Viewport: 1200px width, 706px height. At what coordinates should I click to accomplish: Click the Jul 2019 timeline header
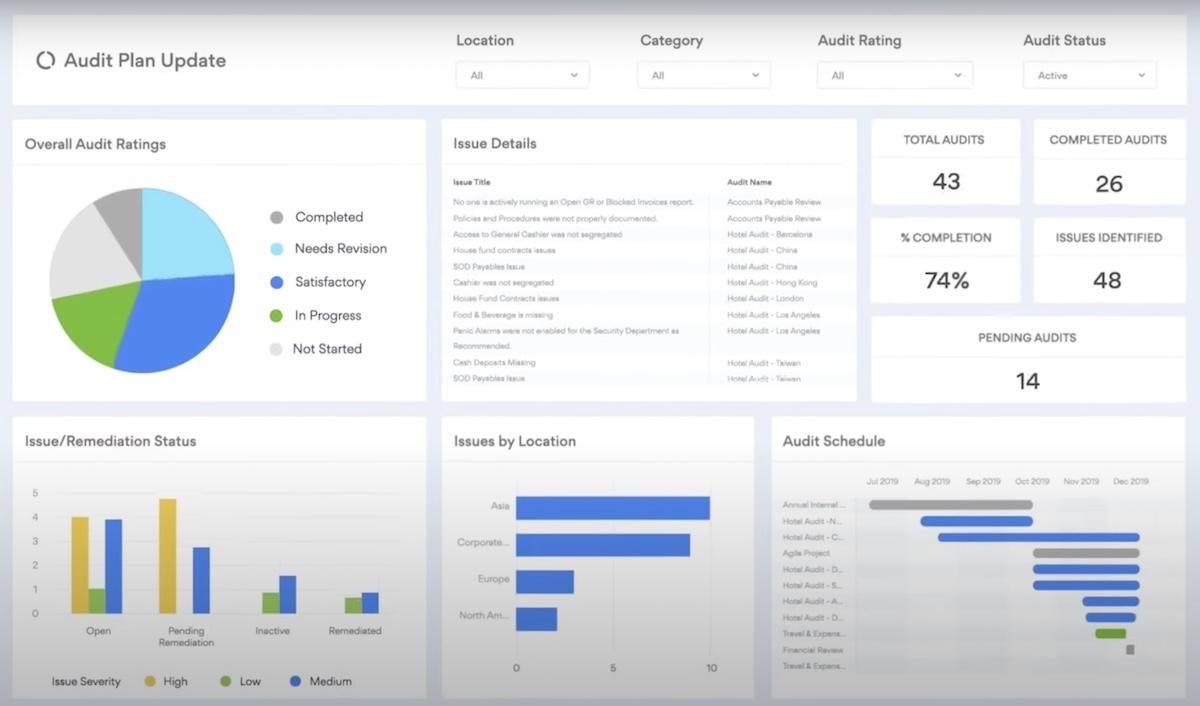(x=883, y=481)
